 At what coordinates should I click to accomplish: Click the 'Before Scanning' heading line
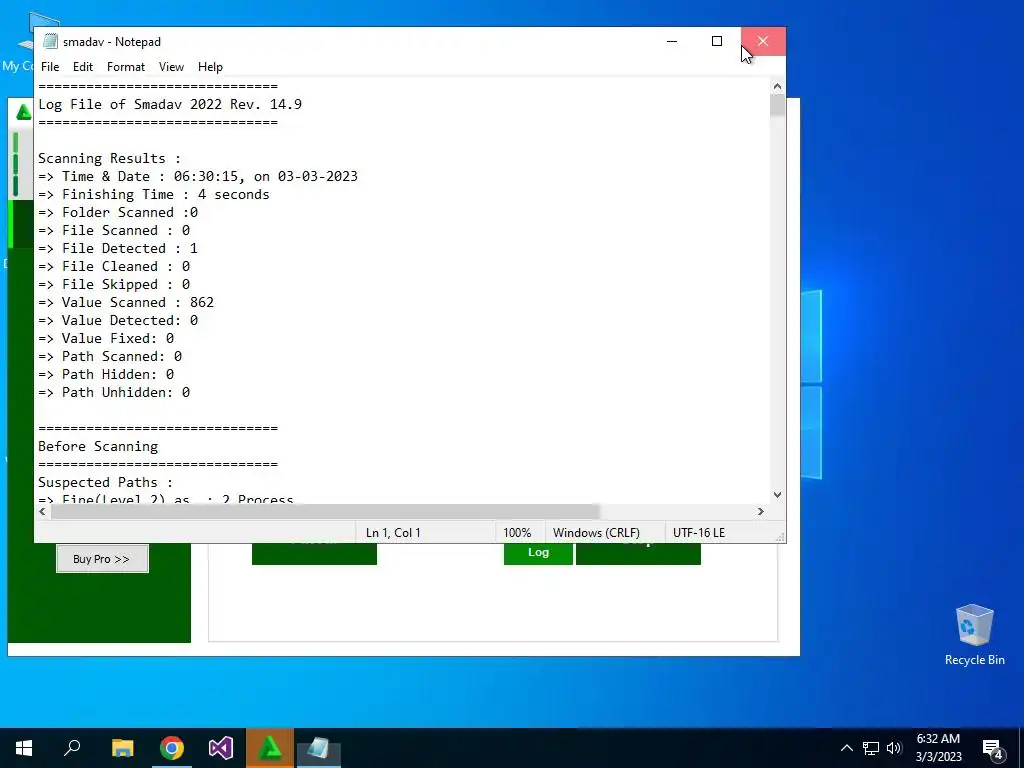pyautogui.click(x=98, y=447)
